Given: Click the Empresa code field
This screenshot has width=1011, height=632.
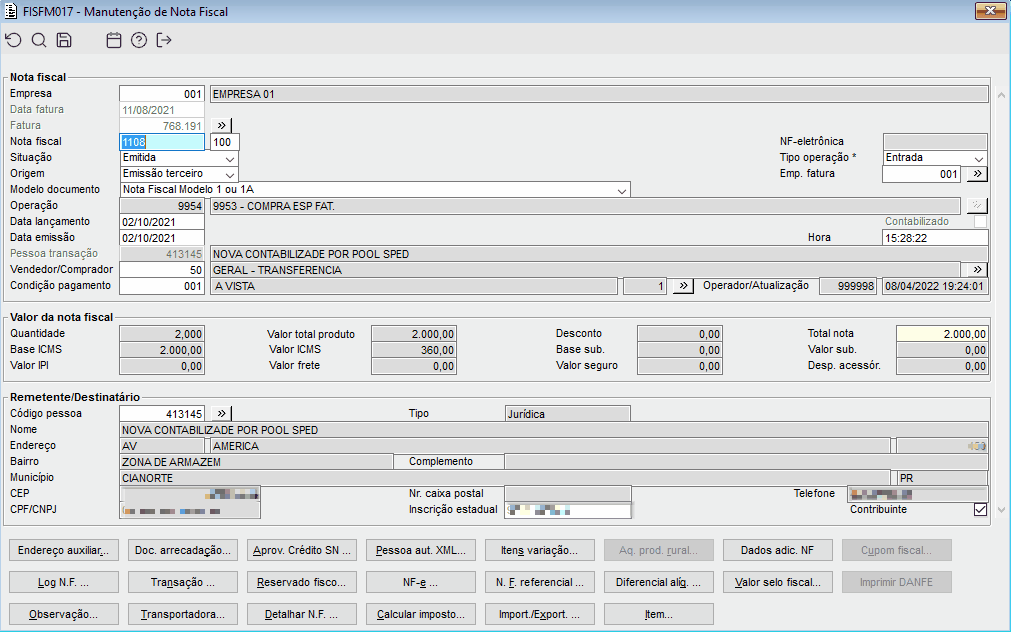Looking at the screenshot, I should pos(162,94).
